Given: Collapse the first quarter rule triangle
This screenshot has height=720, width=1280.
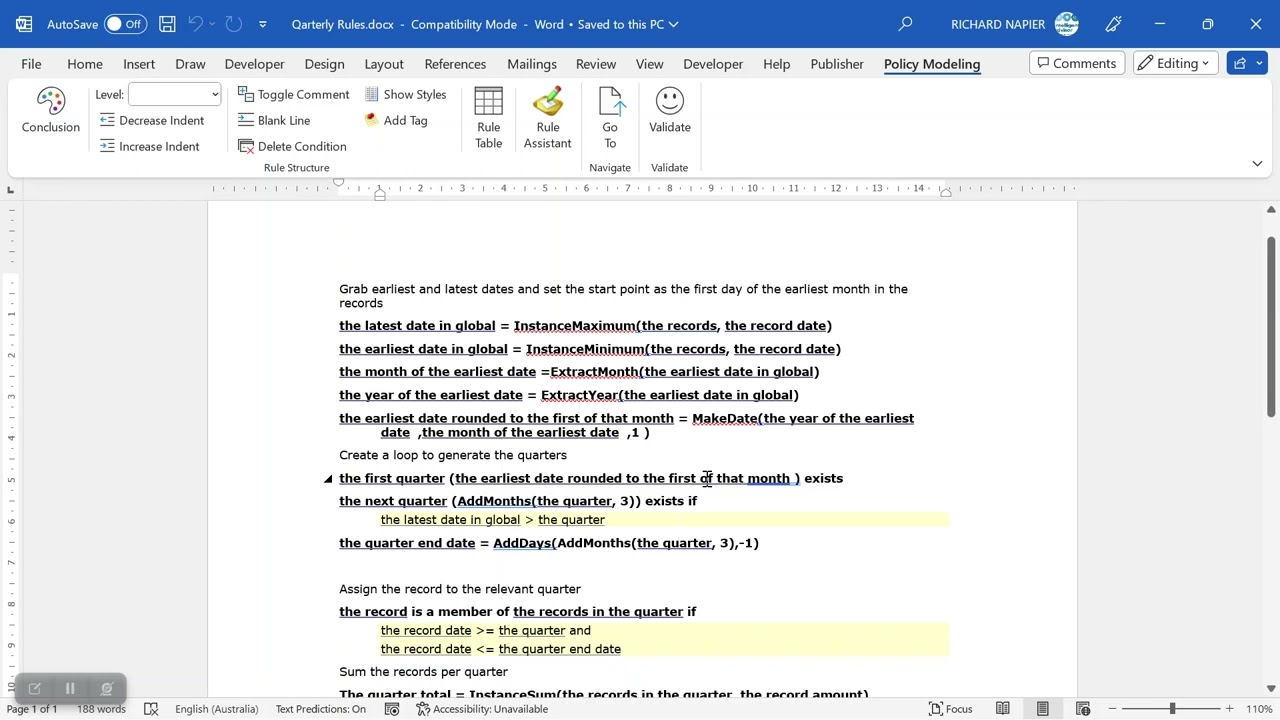Looking at the screenshot, I should (x=328, y=479).
